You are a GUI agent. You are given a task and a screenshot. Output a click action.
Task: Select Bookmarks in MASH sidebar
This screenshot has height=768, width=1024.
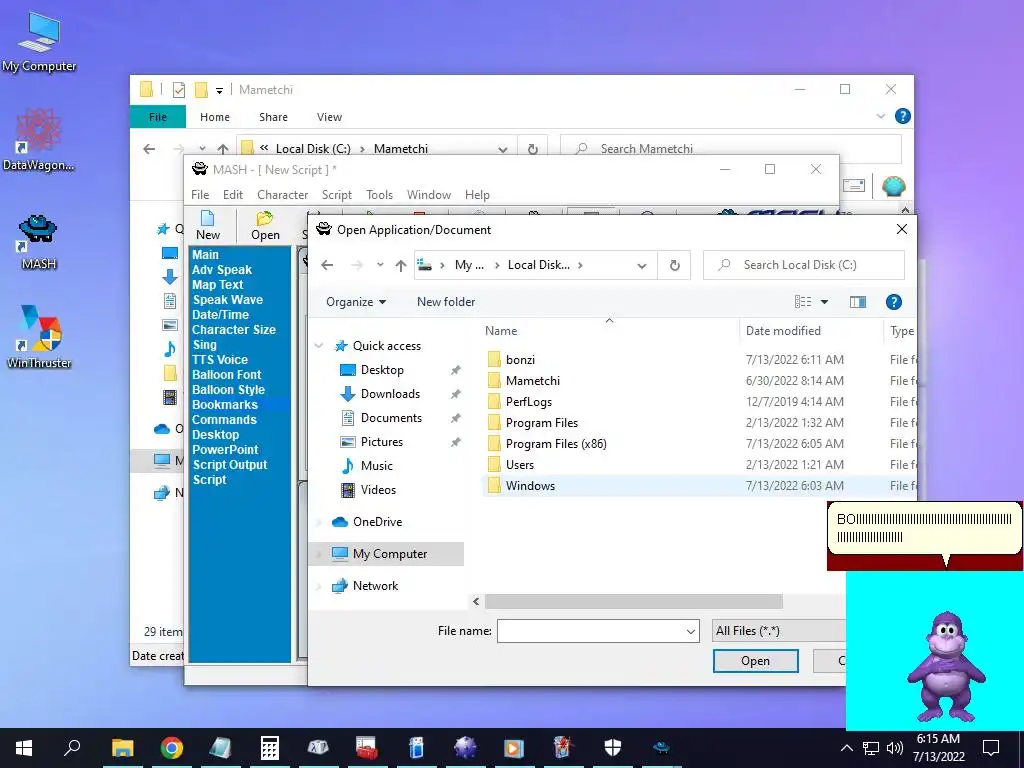tap(225, 405)
